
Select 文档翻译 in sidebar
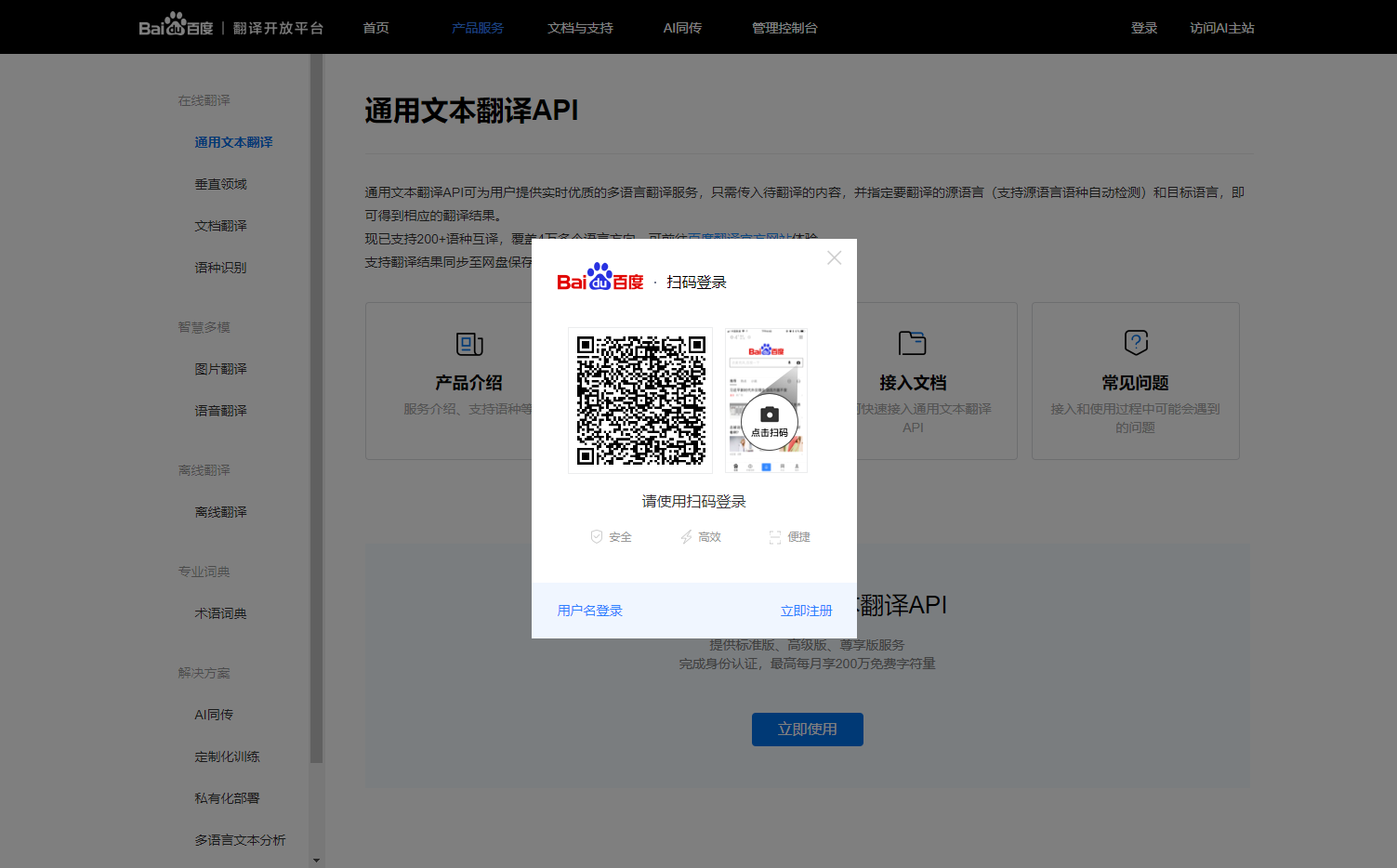click(220, 226)
